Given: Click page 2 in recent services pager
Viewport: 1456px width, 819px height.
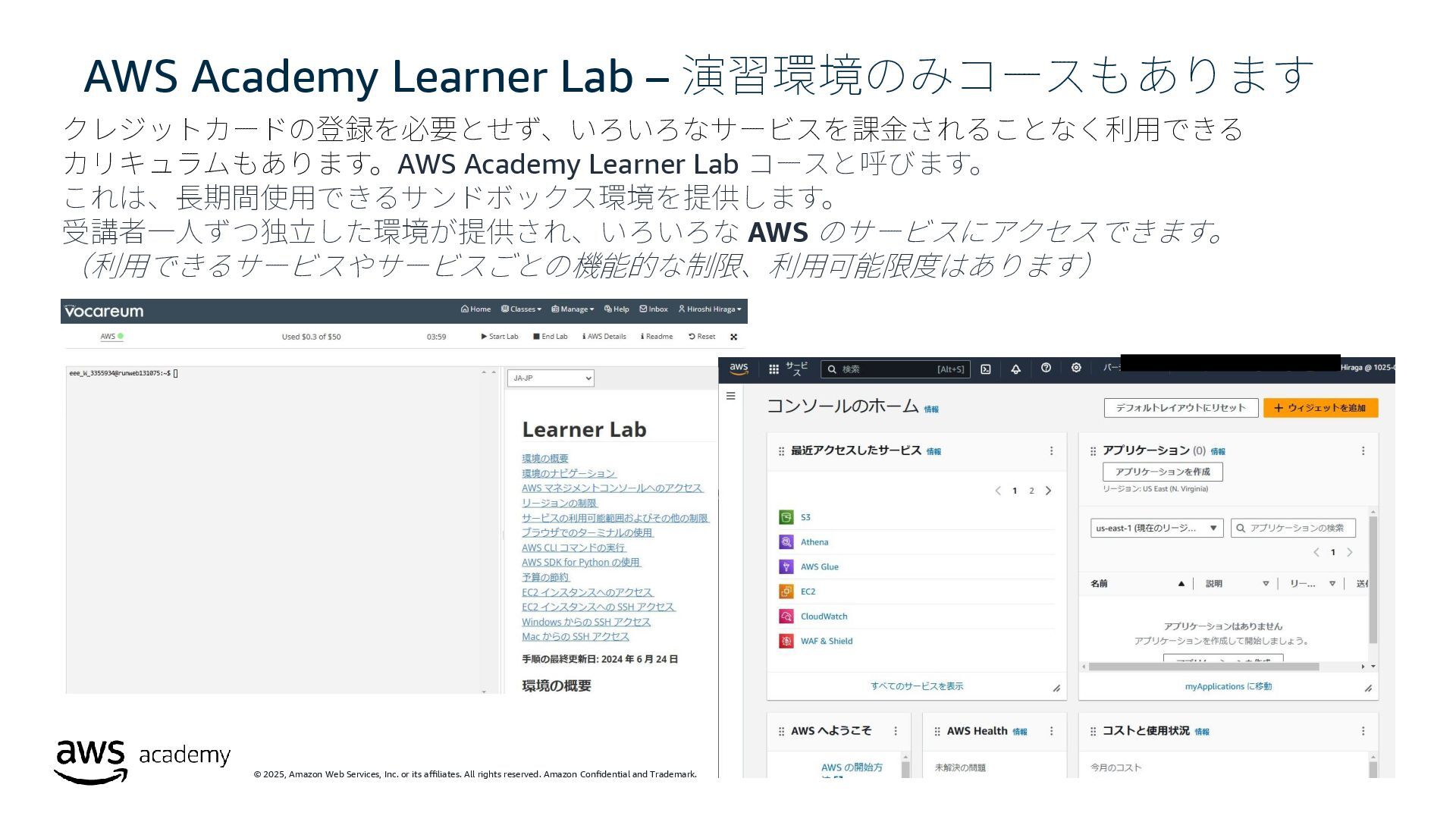Looking at the screenshot, I should point(1031,491).
